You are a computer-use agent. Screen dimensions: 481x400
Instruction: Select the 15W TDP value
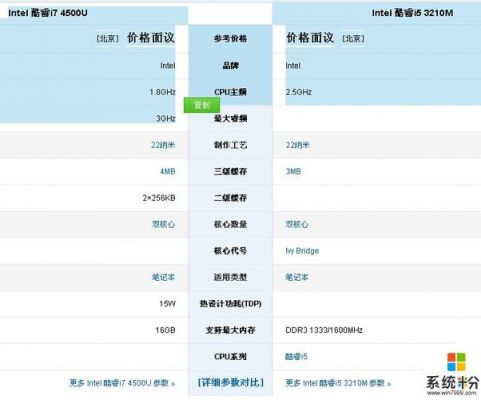tap(167, 304)
